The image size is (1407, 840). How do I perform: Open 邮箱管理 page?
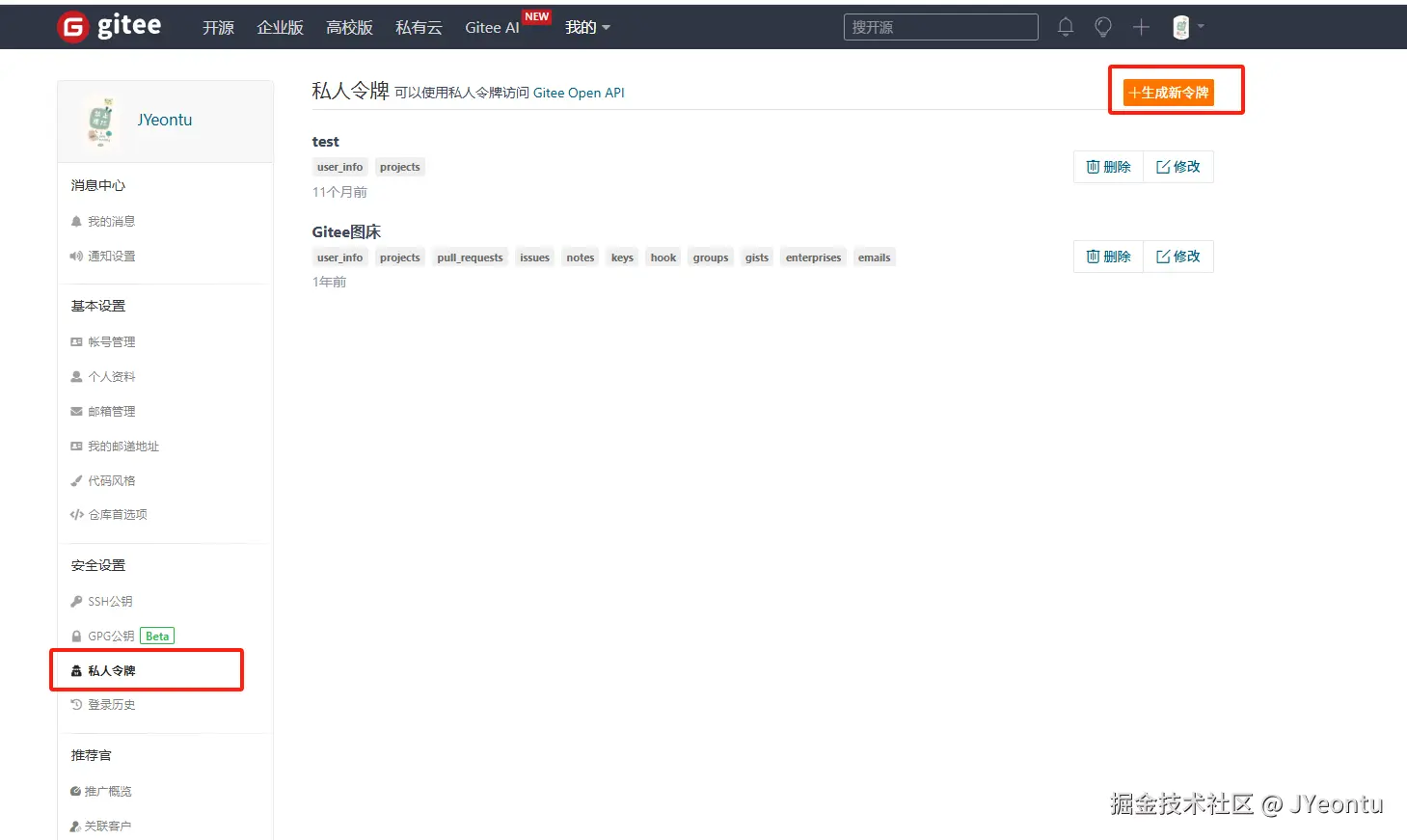(102, 411)
